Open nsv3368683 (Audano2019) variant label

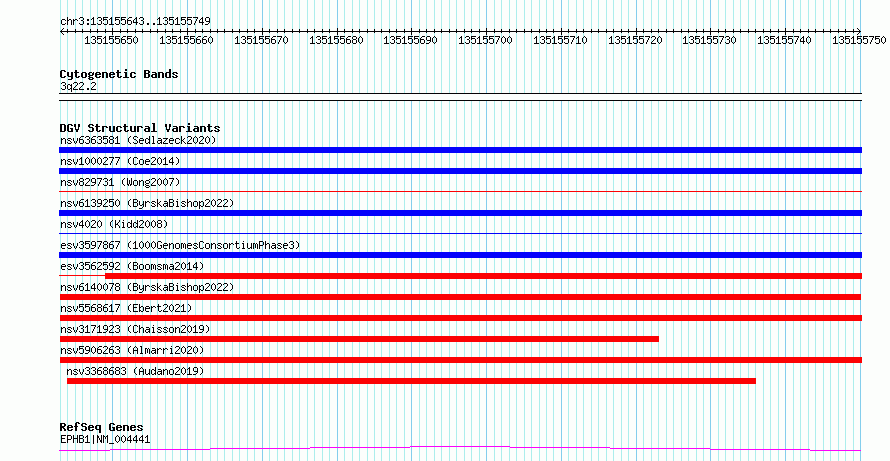[x=135, y=371]
